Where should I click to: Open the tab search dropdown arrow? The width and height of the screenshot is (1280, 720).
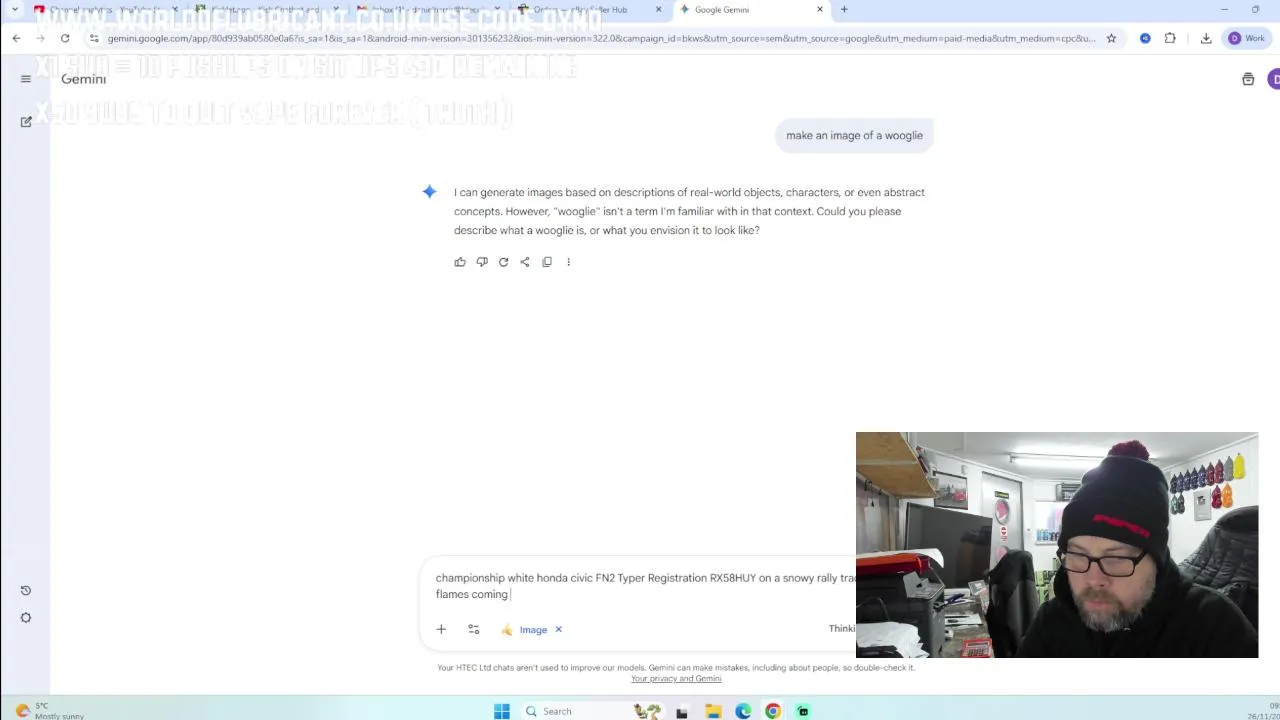click(x=15, y=10)
